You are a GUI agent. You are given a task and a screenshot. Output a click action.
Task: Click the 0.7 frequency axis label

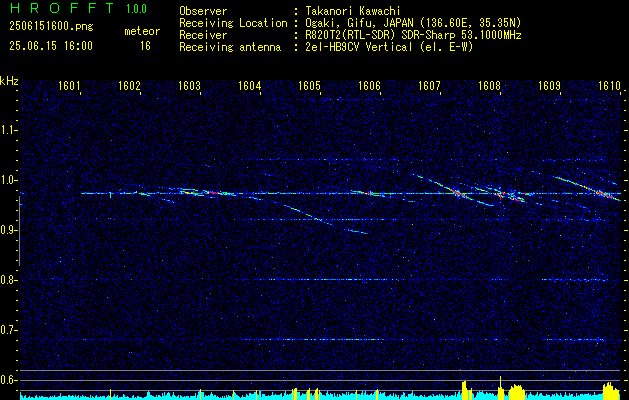[8, 330]
